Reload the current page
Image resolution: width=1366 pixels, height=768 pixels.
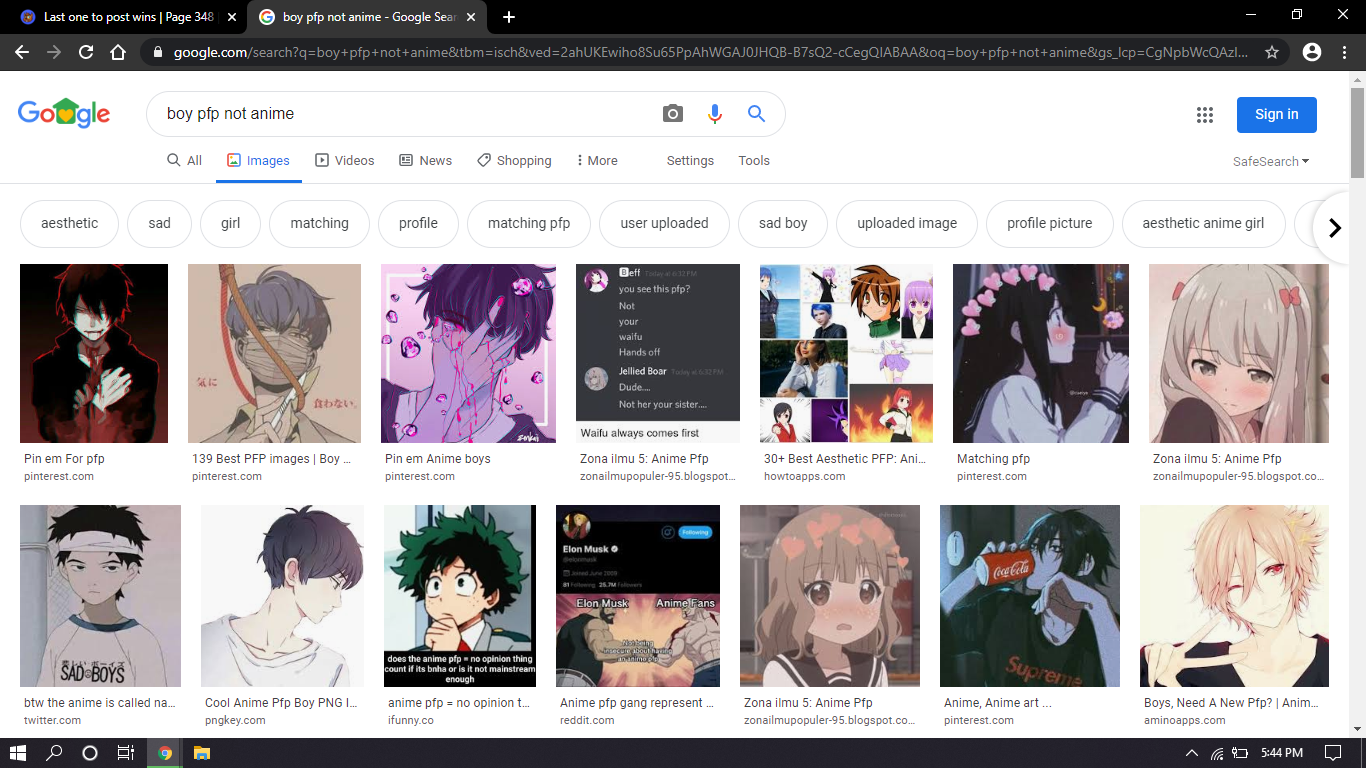[x=86, y=52]
